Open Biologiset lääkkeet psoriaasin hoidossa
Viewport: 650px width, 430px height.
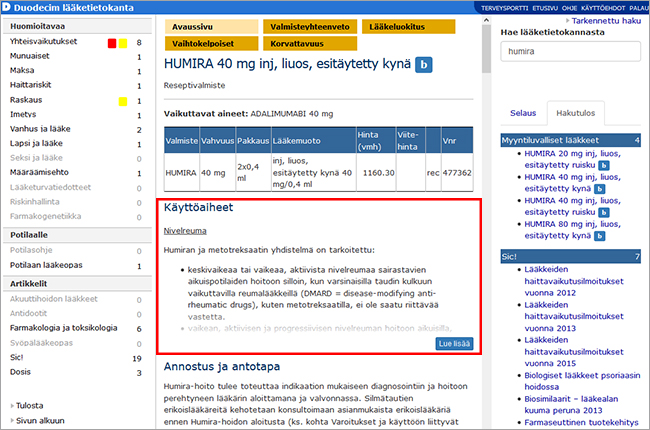582,381
